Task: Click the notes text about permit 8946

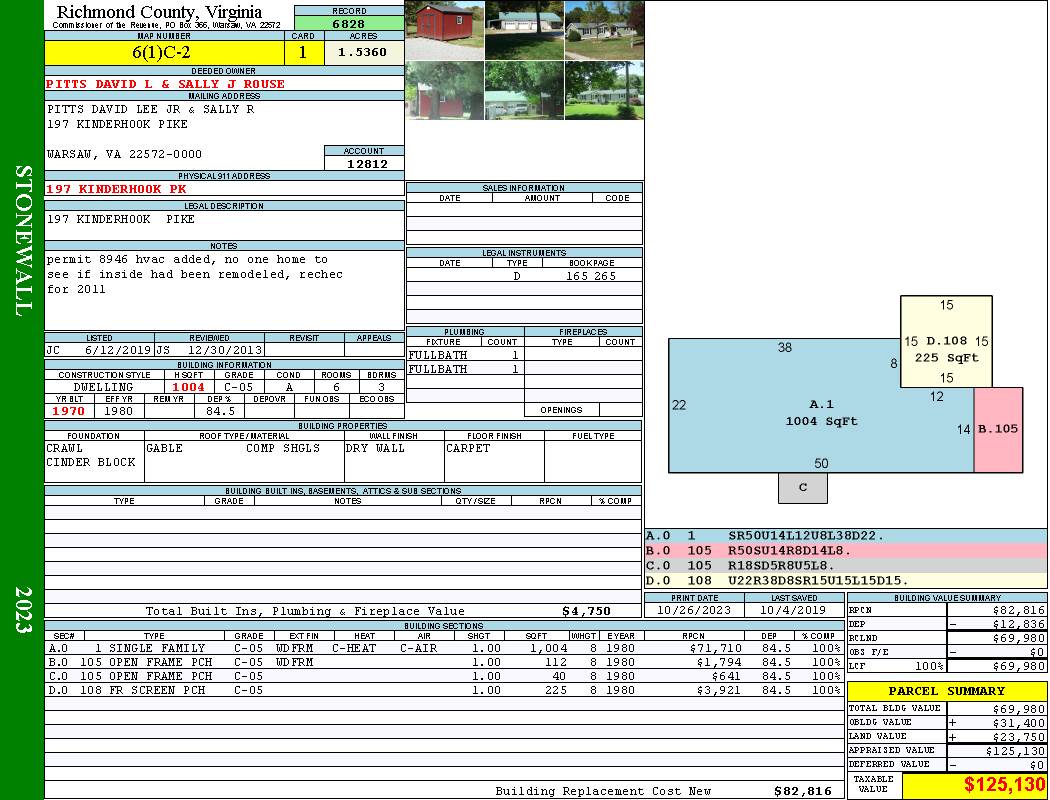Action: (x=194, y=274)
